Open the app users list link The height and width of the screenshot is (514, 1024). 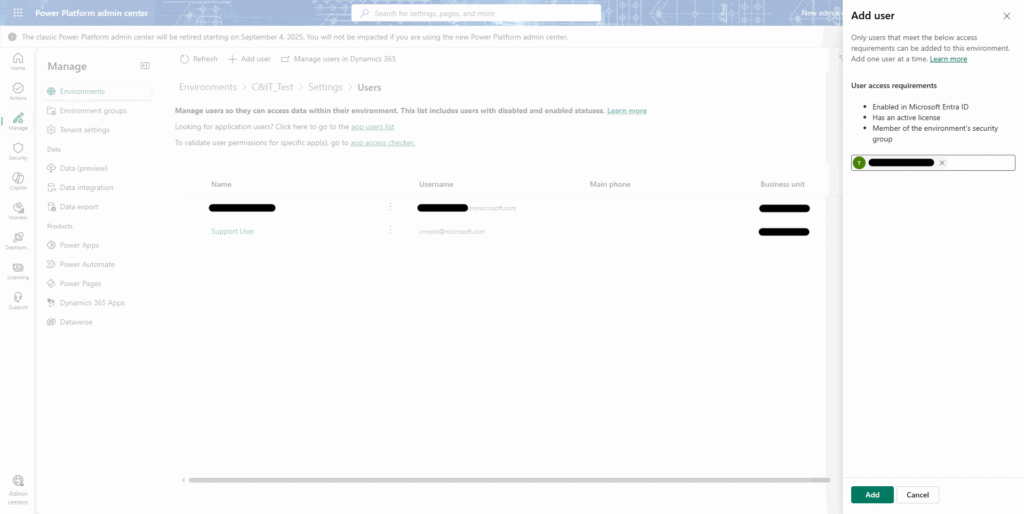pyautogui.click(x=372, y=127)
